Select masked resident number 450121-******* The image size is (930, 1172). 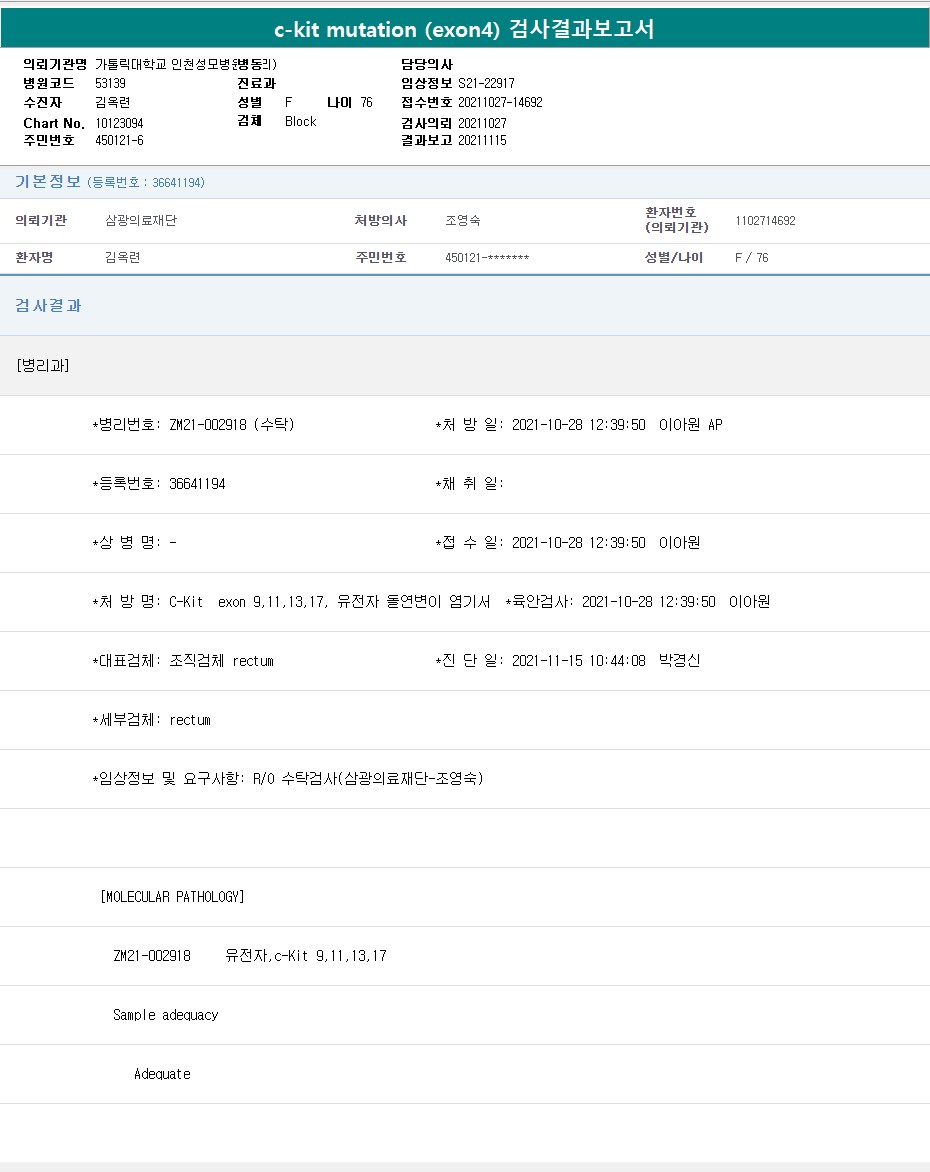coord(487,258)
